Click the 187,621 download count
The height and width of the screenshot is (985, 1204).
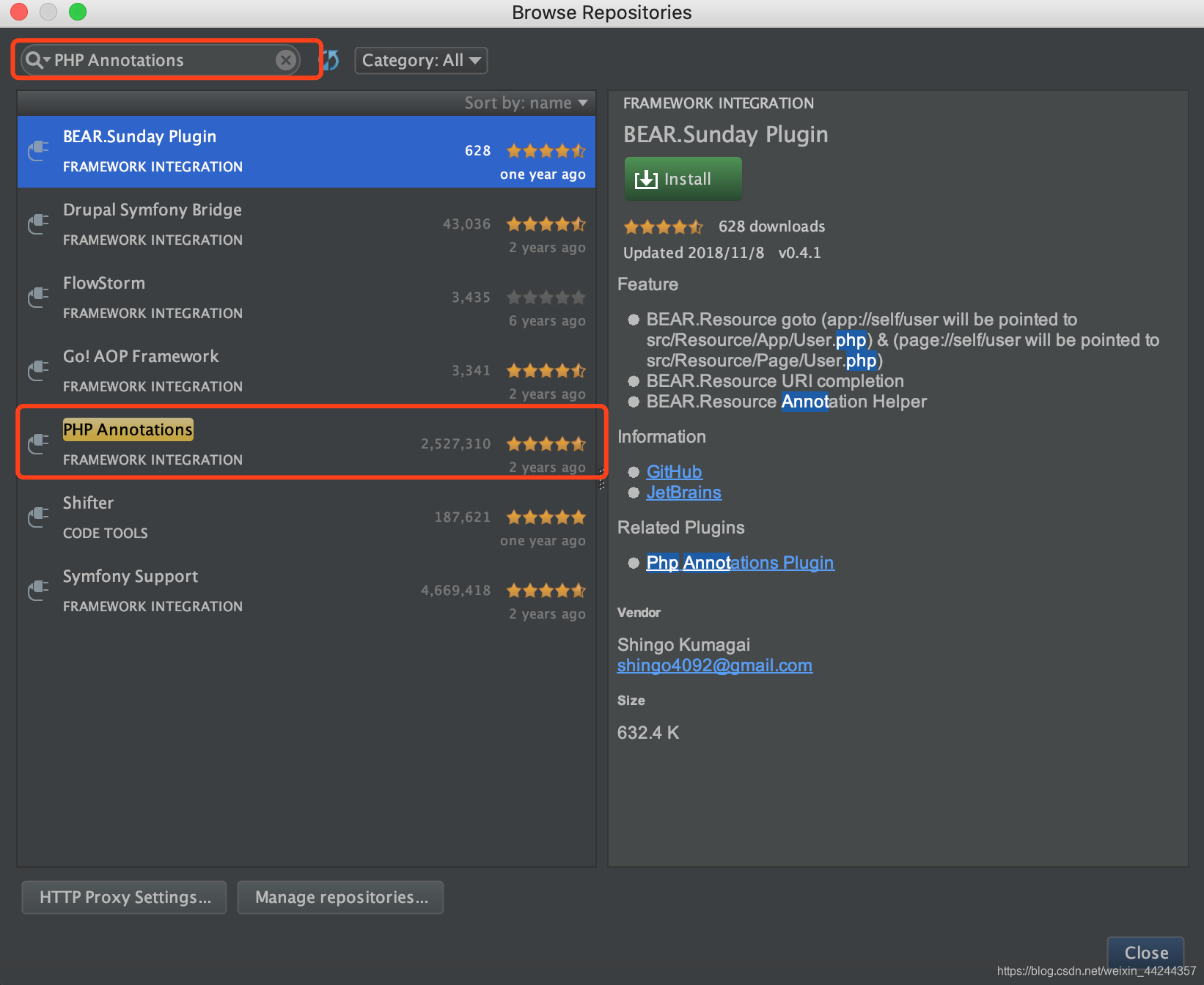tap(462, 517)
